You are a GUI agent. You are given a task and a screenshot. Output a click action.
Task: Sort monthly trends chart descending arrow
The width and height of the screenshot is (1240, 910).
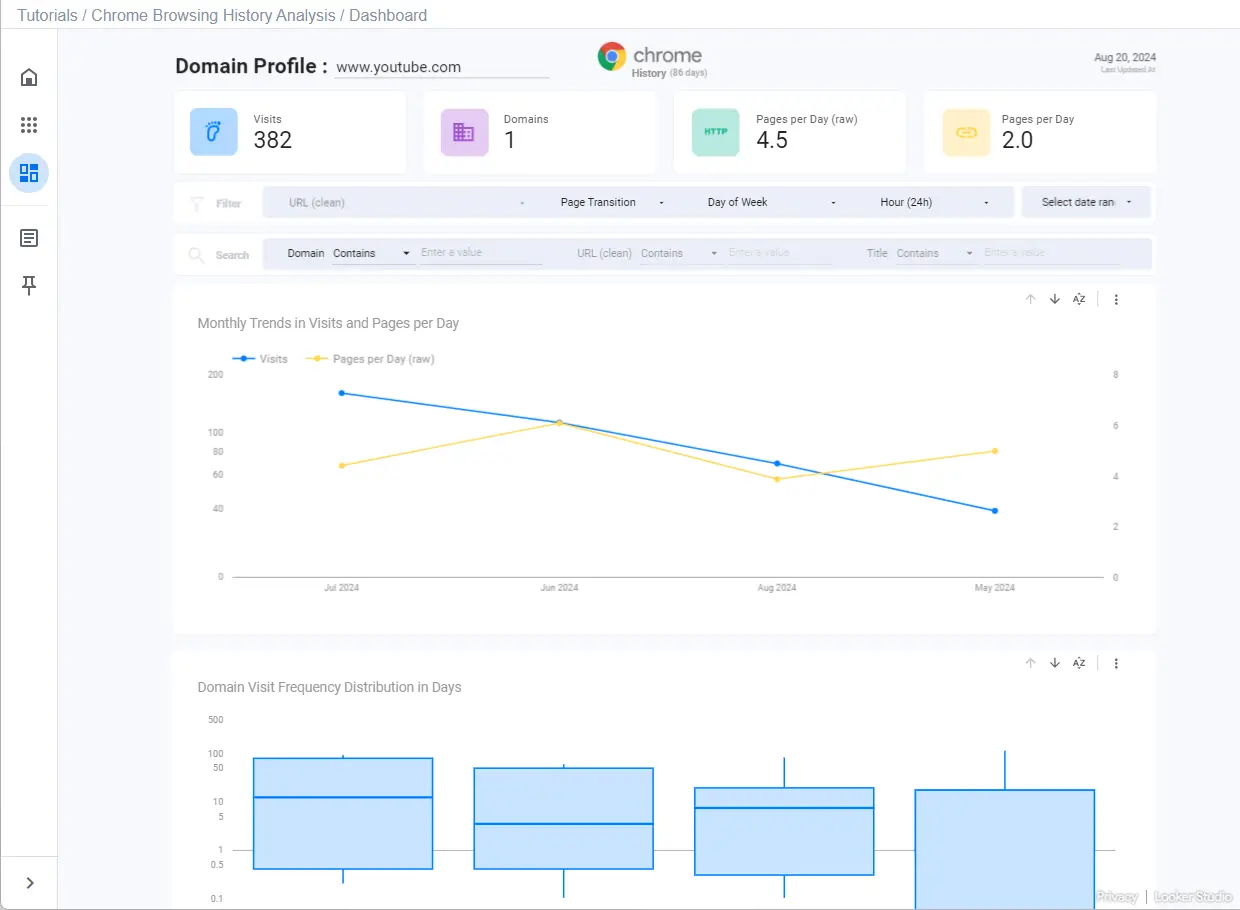(1054, 299)
